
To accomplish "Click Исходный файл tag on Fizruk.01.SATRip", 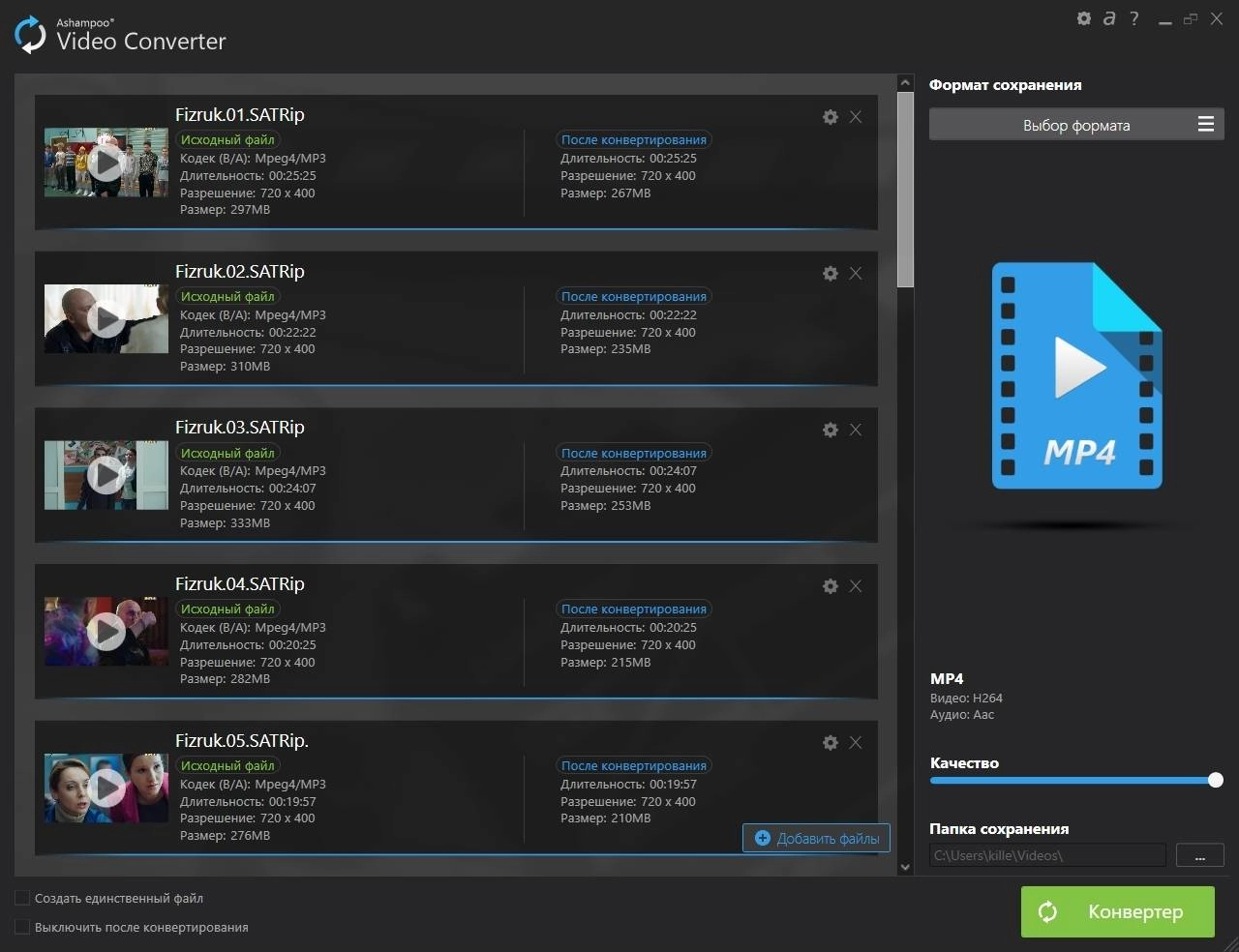I will pyautogui.click(x=227, y=140).
